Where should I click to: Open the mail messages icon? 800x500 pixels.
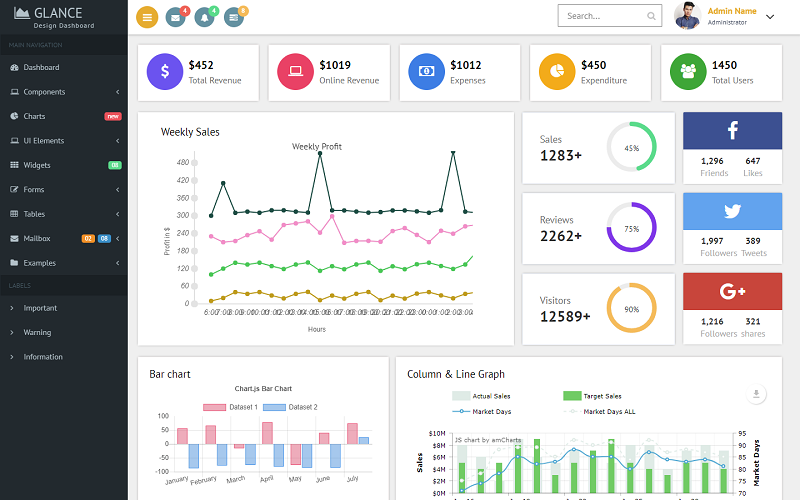[176, 17]
